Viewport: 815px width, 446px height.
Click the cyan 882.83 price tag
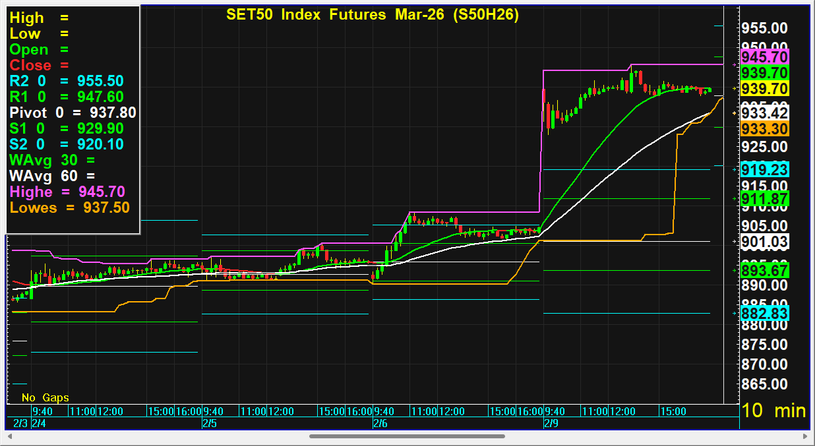click(x=765, y=313)
